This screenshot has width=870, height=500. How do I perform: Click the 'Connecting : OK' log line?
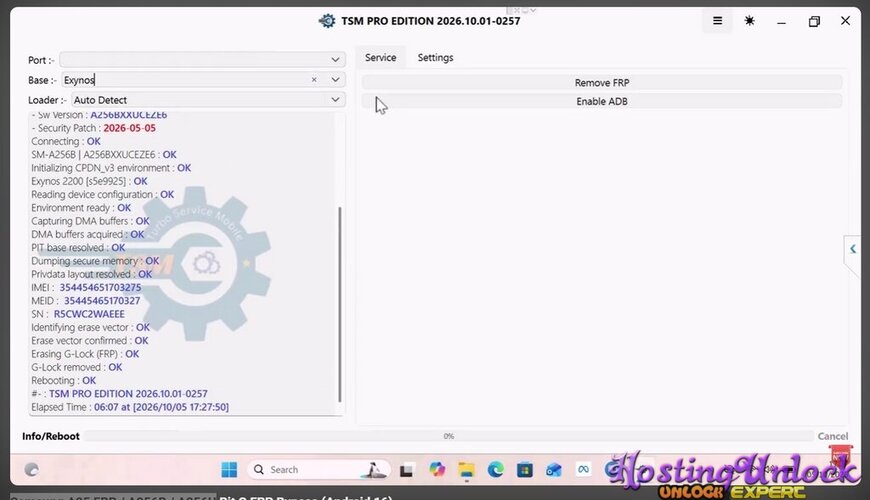[x=65, y=142]
